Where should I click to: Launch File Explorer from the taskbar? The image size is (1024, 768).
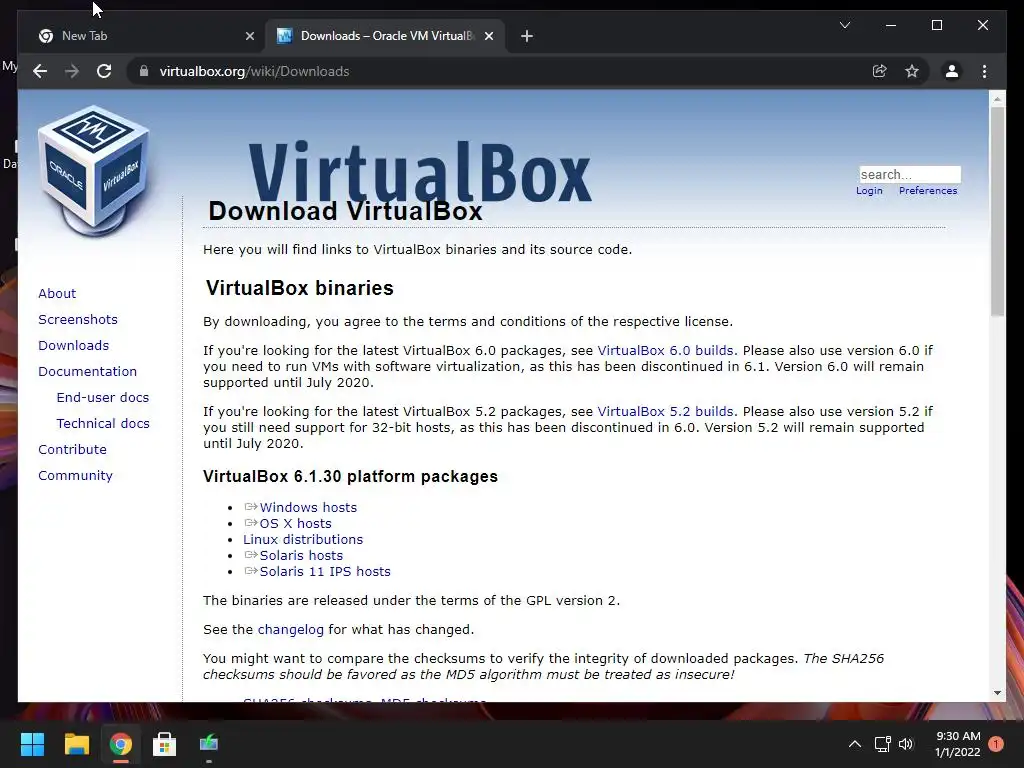click(76, 744)
